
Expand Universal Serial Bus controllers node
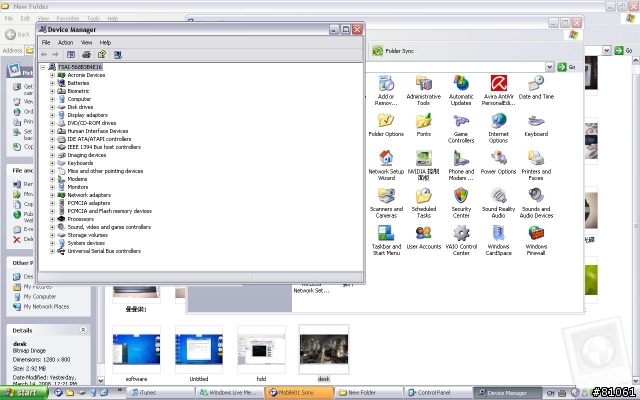[52, 251]
